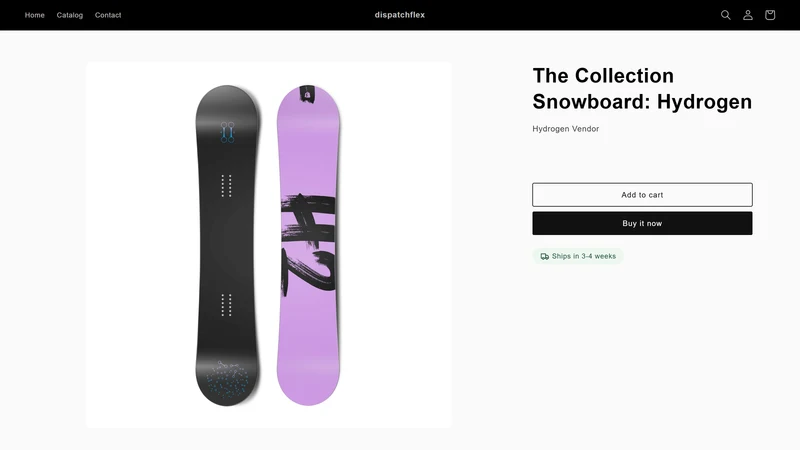The height and width of the screenshot is (450, 800).
Task: Click the H2 brushstroke graphic on purple board
Action: point(308,244)
